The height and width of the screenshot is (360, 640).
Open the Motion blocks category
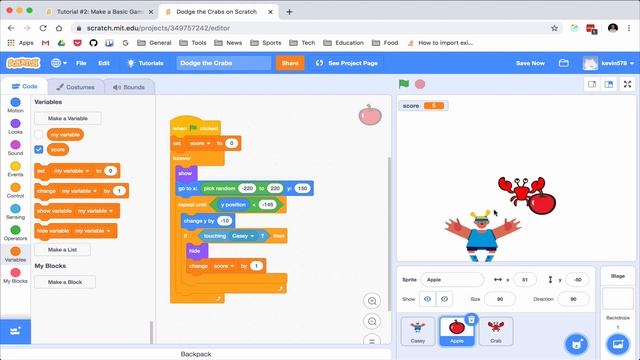pyautogui.click(x=16, y=105)
